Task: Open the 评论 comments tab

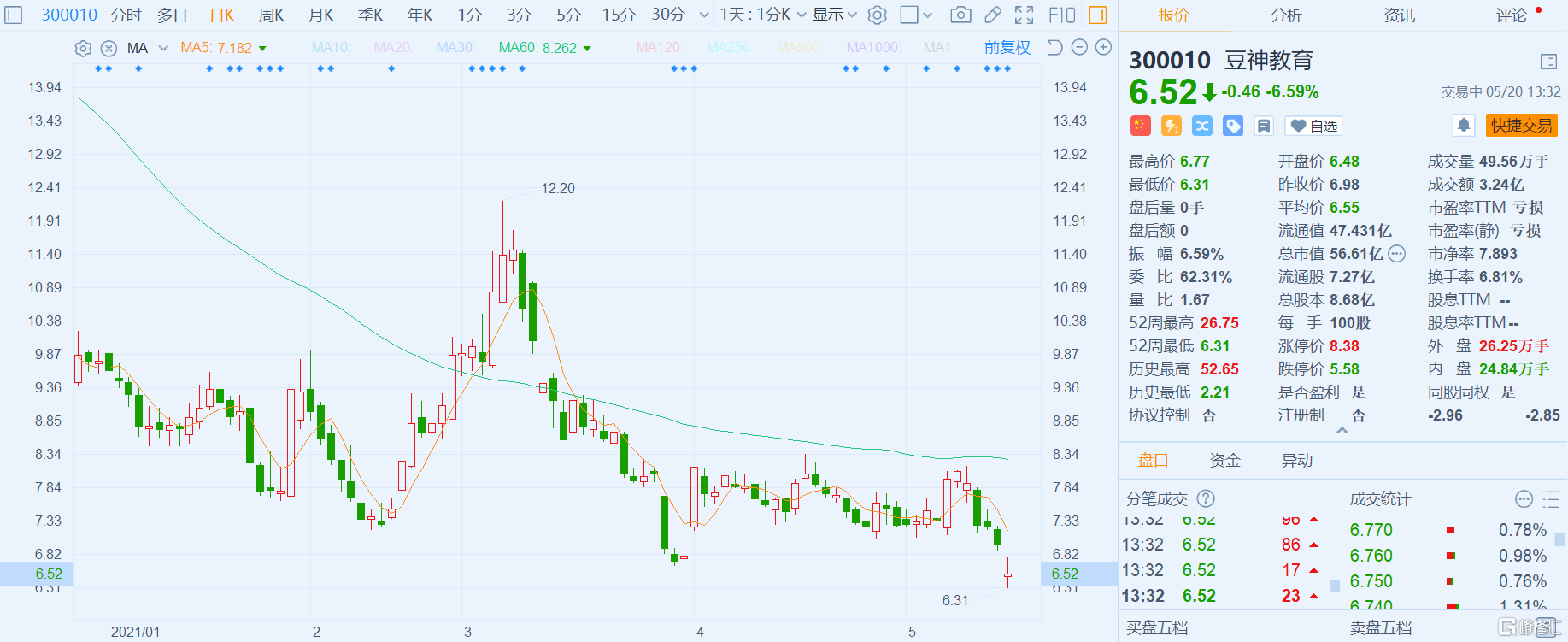Action: tap(1512, 15)
